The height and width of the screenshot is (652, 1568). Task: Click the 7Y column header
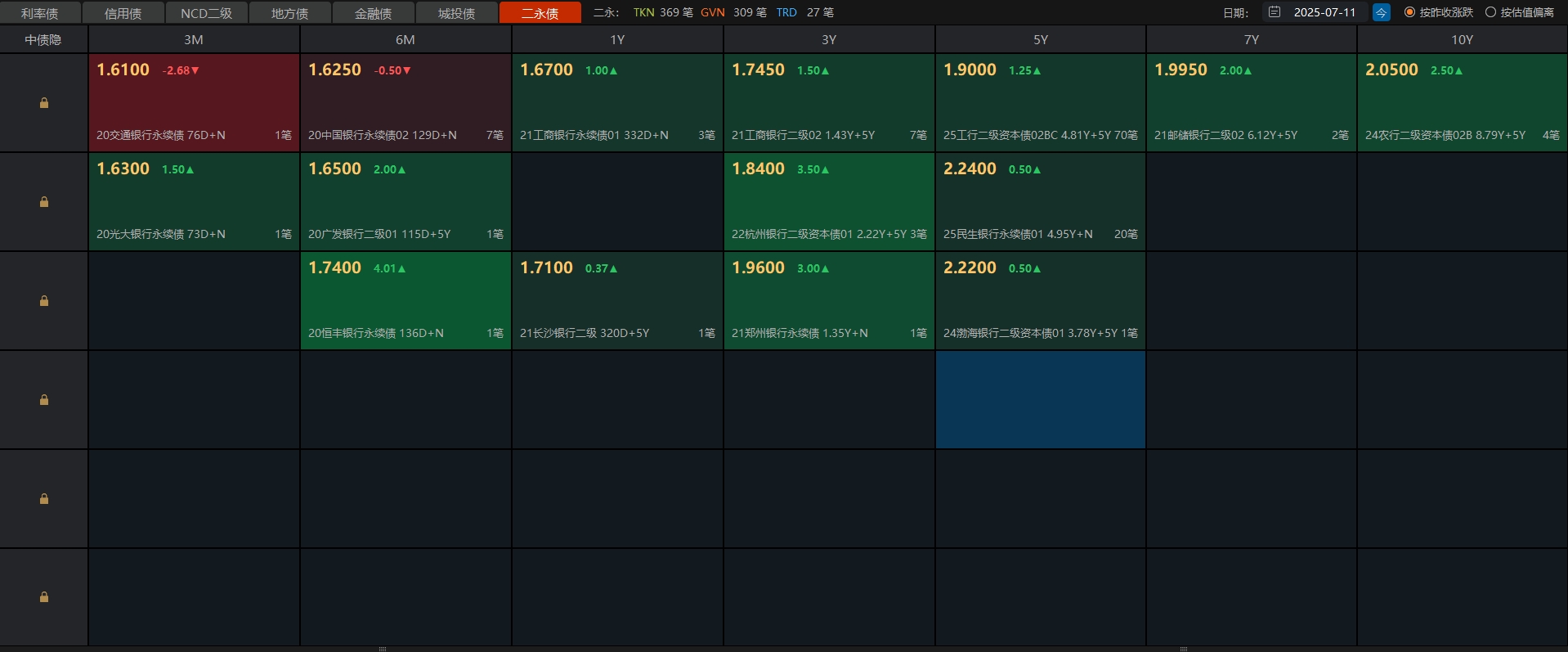(x=1252, y=39)
